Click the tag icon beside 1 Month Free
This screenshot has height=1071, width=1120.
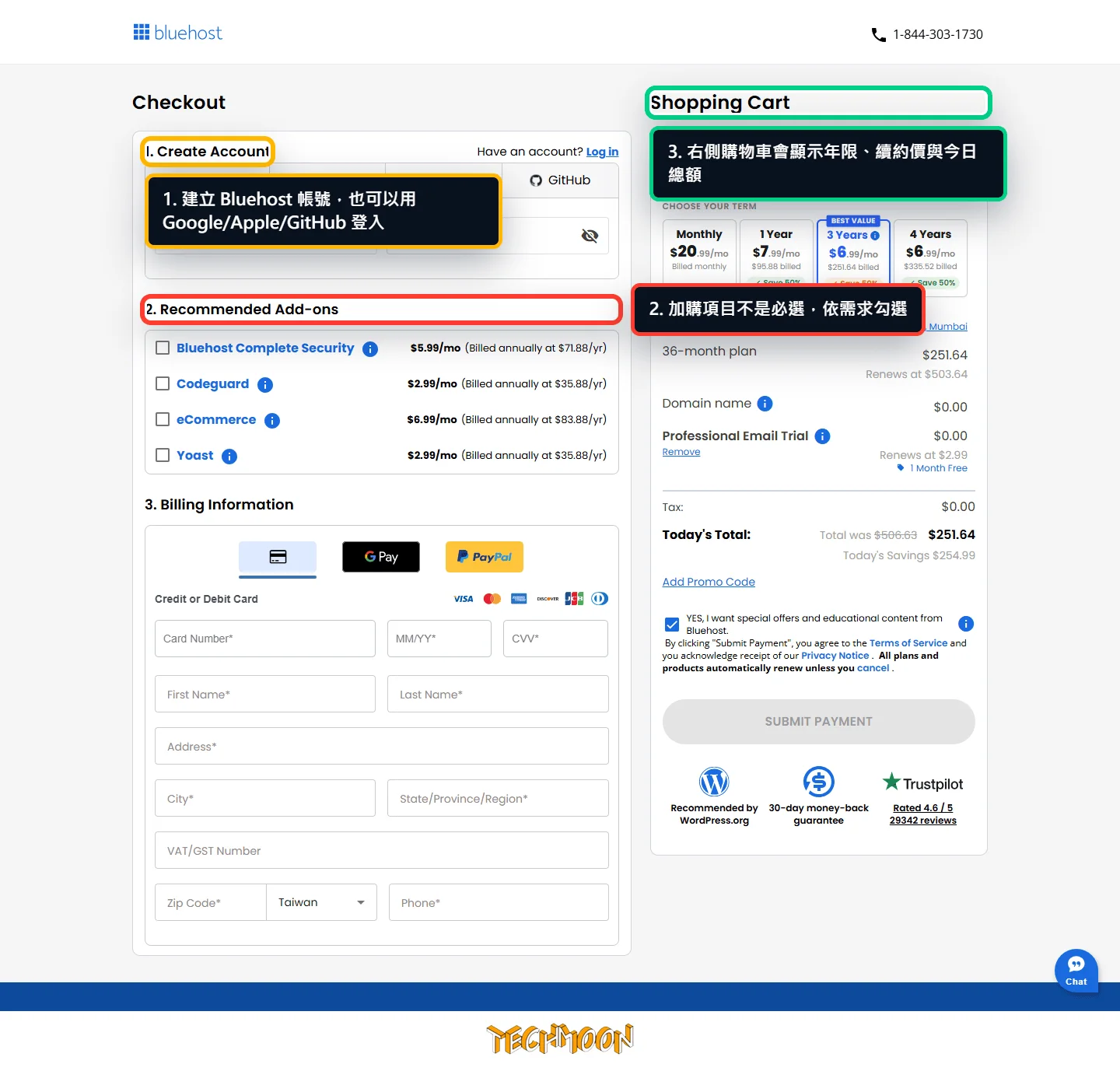point(901,468)
